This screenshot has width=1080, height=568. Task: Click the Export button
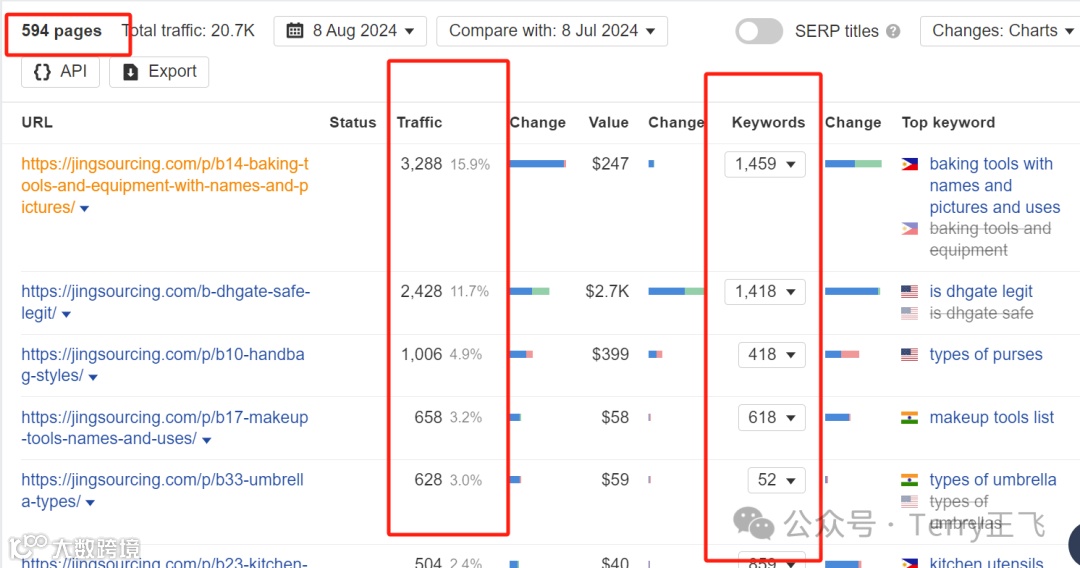coord(159,72)
